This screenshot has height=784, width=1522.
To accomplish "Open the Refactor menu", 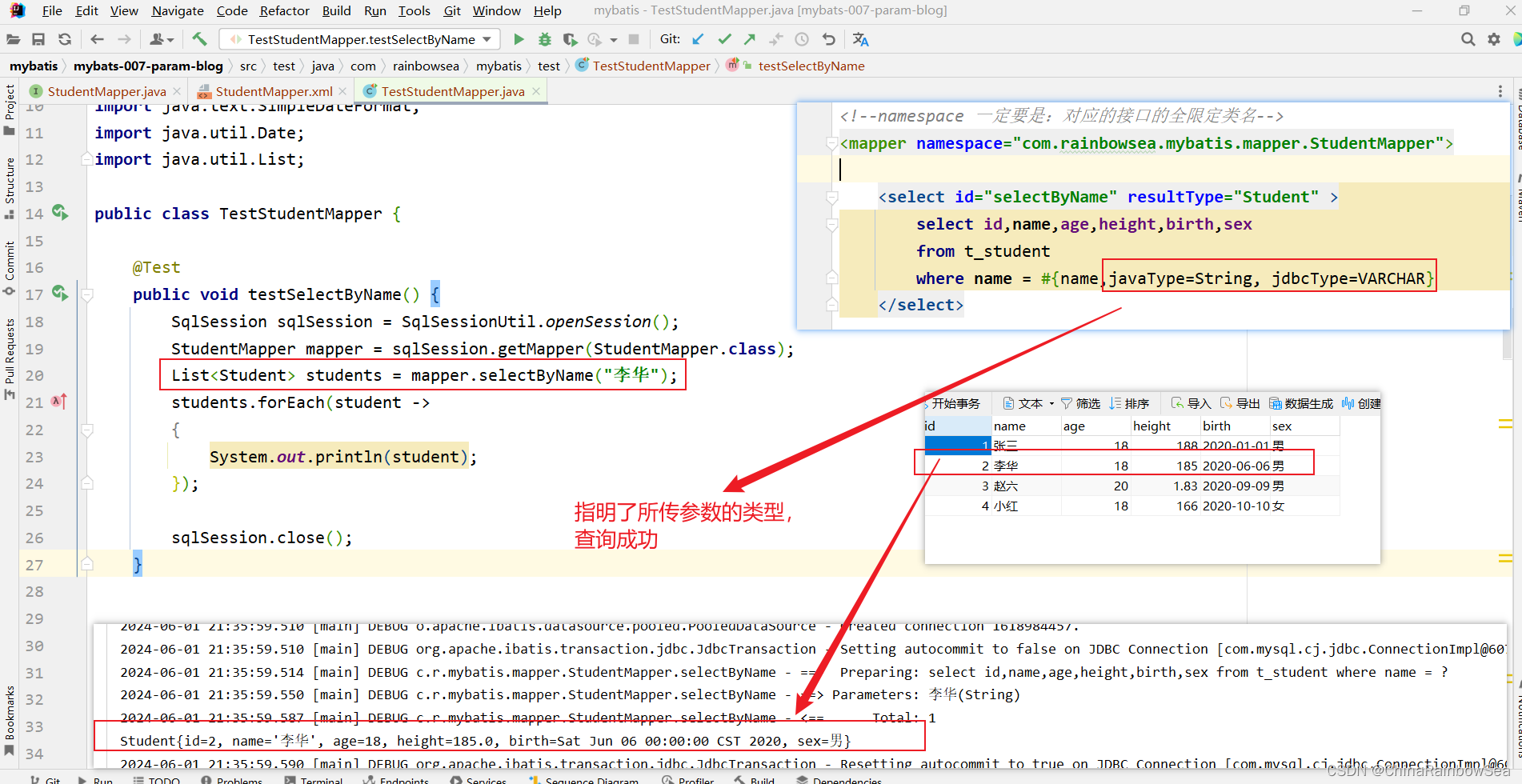I will (284, 10).
